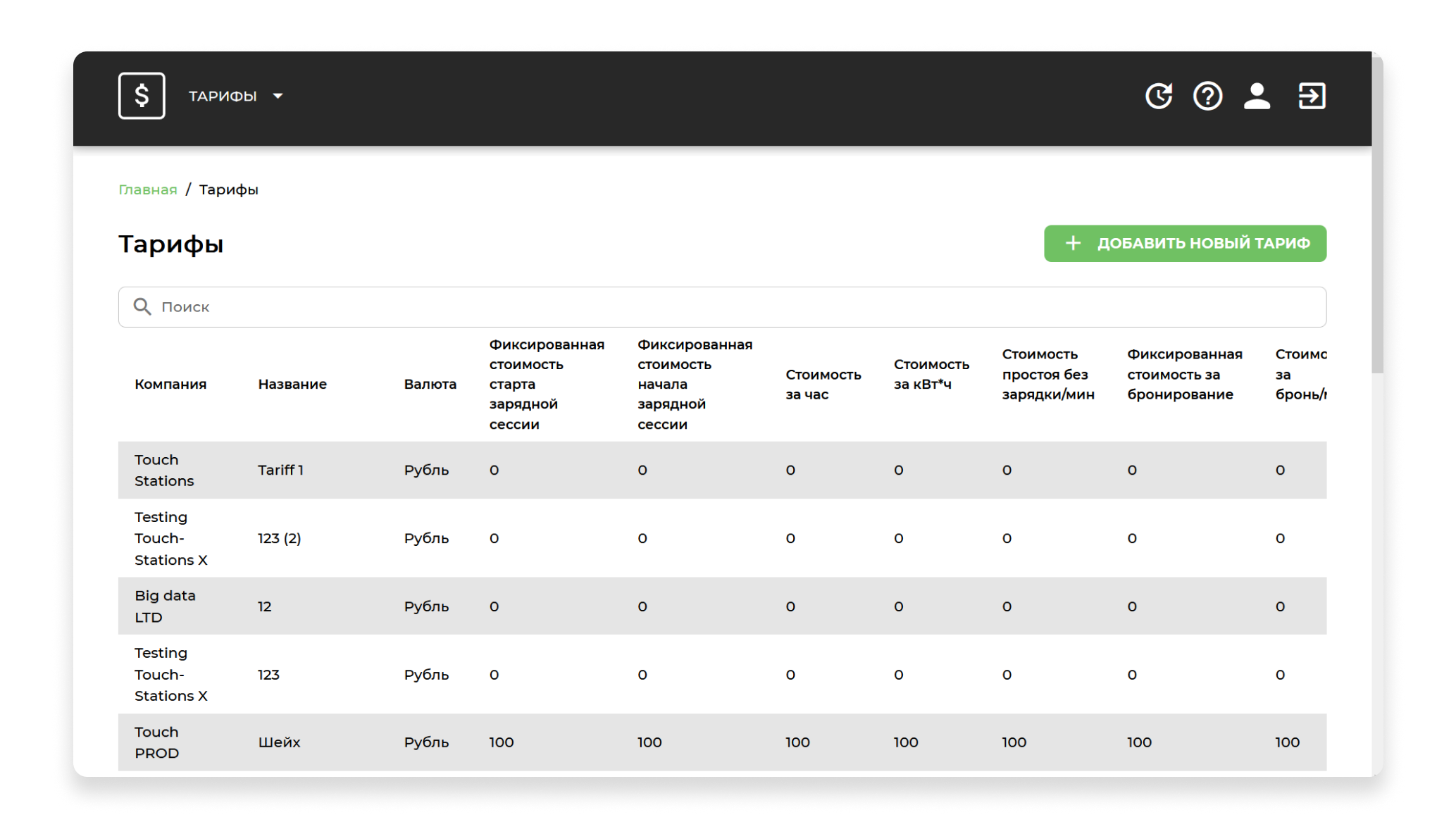1456x829 pixels.
Task: Click Фиксированная стоимость начала зарядной сессии header
Action: pos(695,385)
